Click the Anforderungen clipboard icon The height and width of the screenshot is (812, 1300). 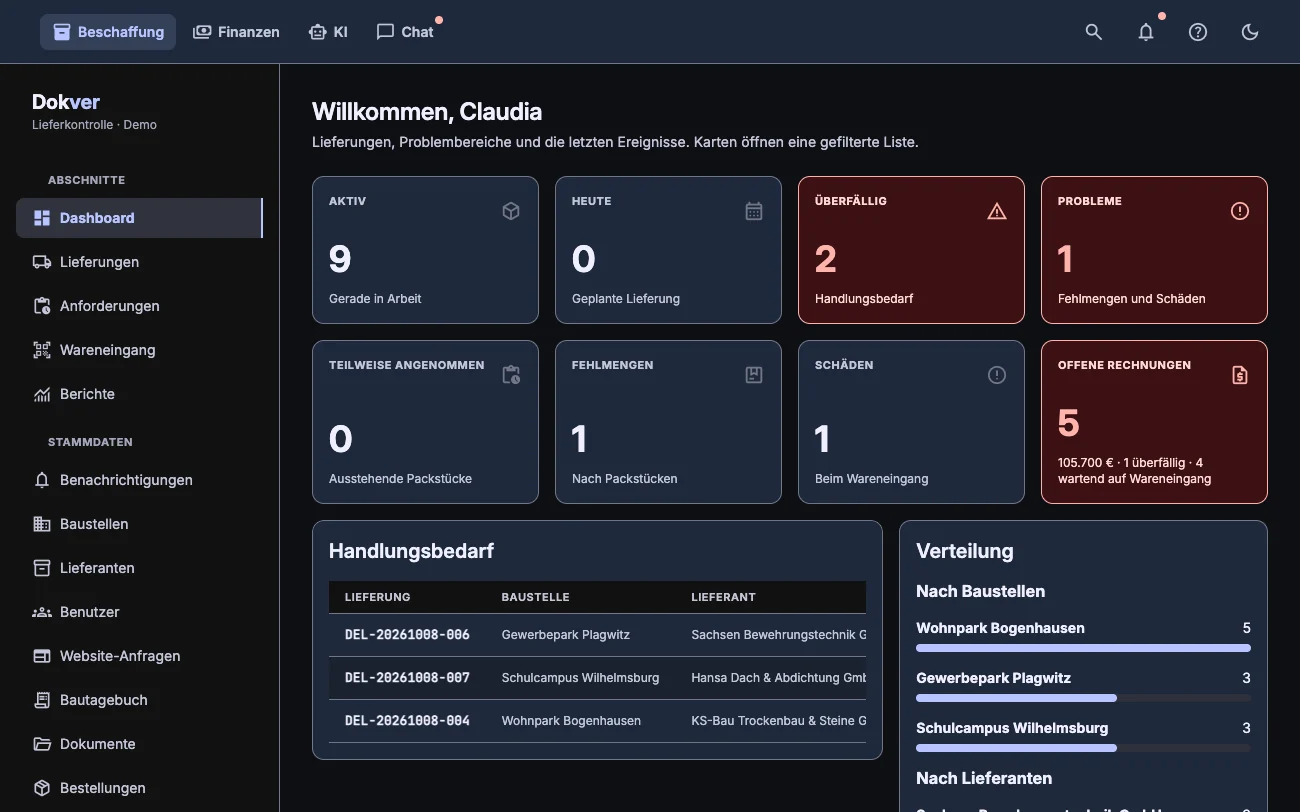tap(42, 306)
